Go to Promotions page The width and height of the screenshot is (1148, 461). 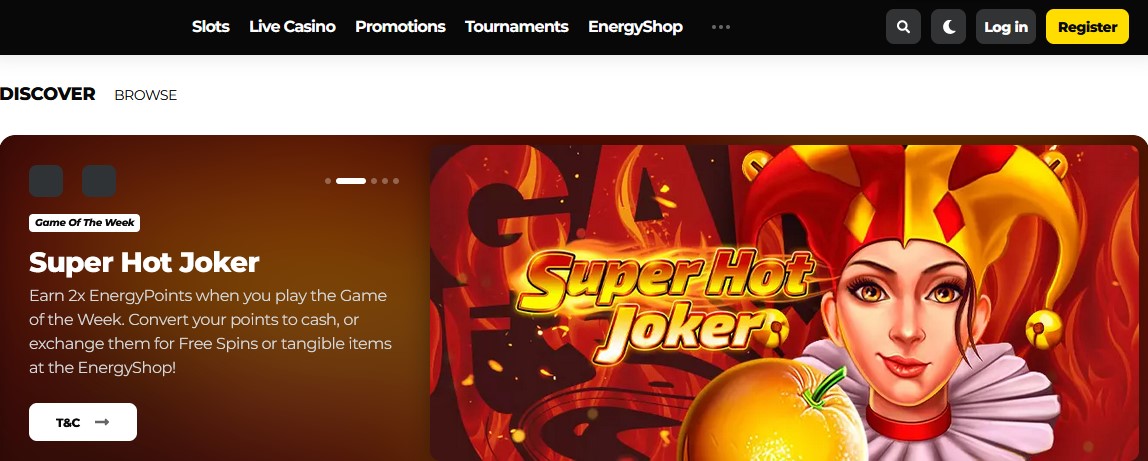click(400, 27)
